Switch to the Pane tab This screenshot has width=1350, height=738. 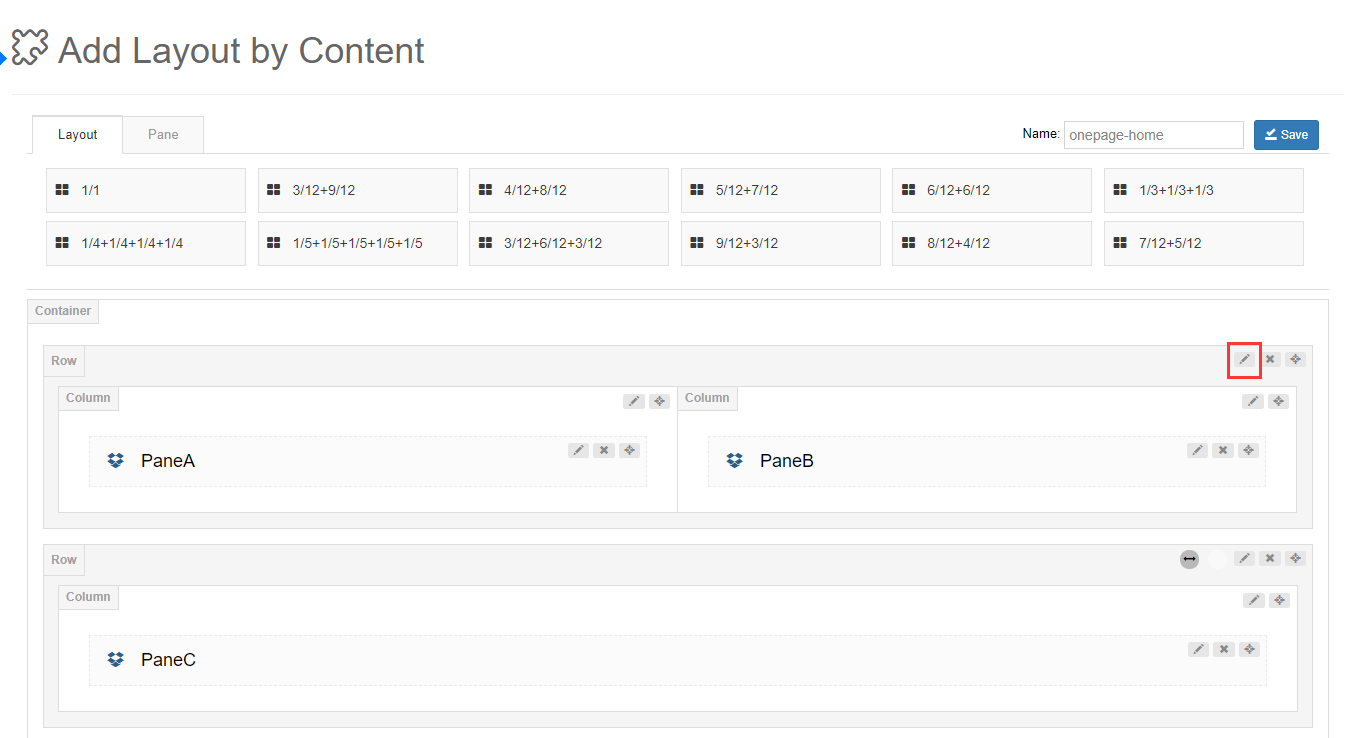click(x=163, y=135)
